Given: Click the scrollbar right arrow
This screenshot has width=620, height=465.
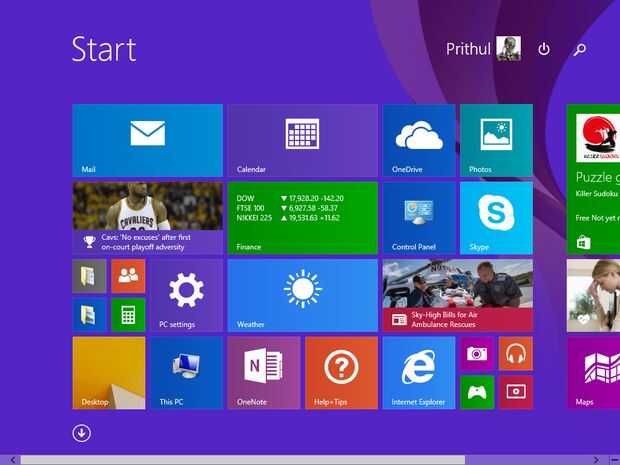Looking at the screenshot, I should 596,460.
